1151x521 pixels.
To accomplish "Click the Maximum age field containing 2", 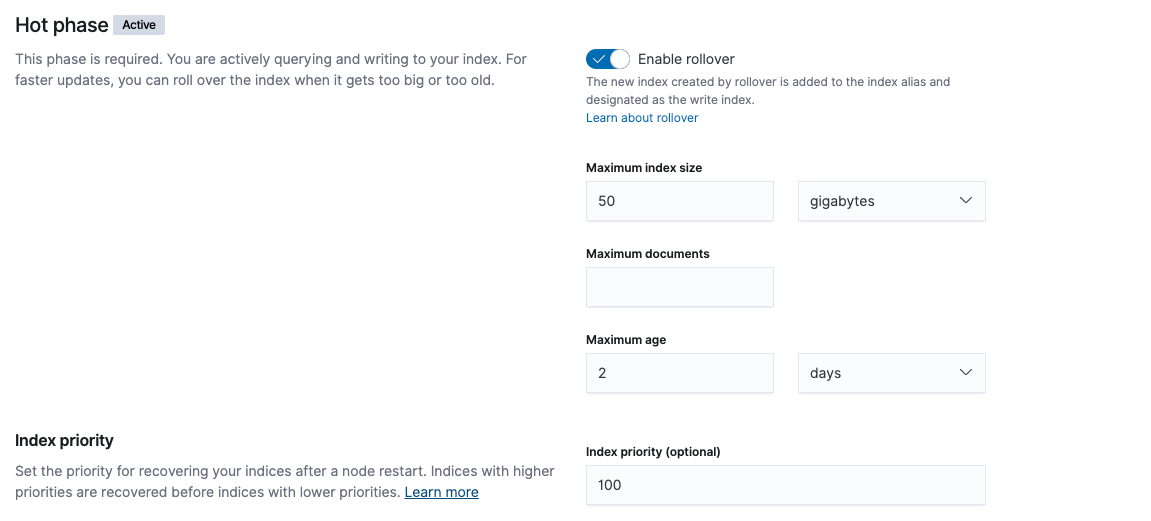I will pyautogui.click(x=680, y=373).
